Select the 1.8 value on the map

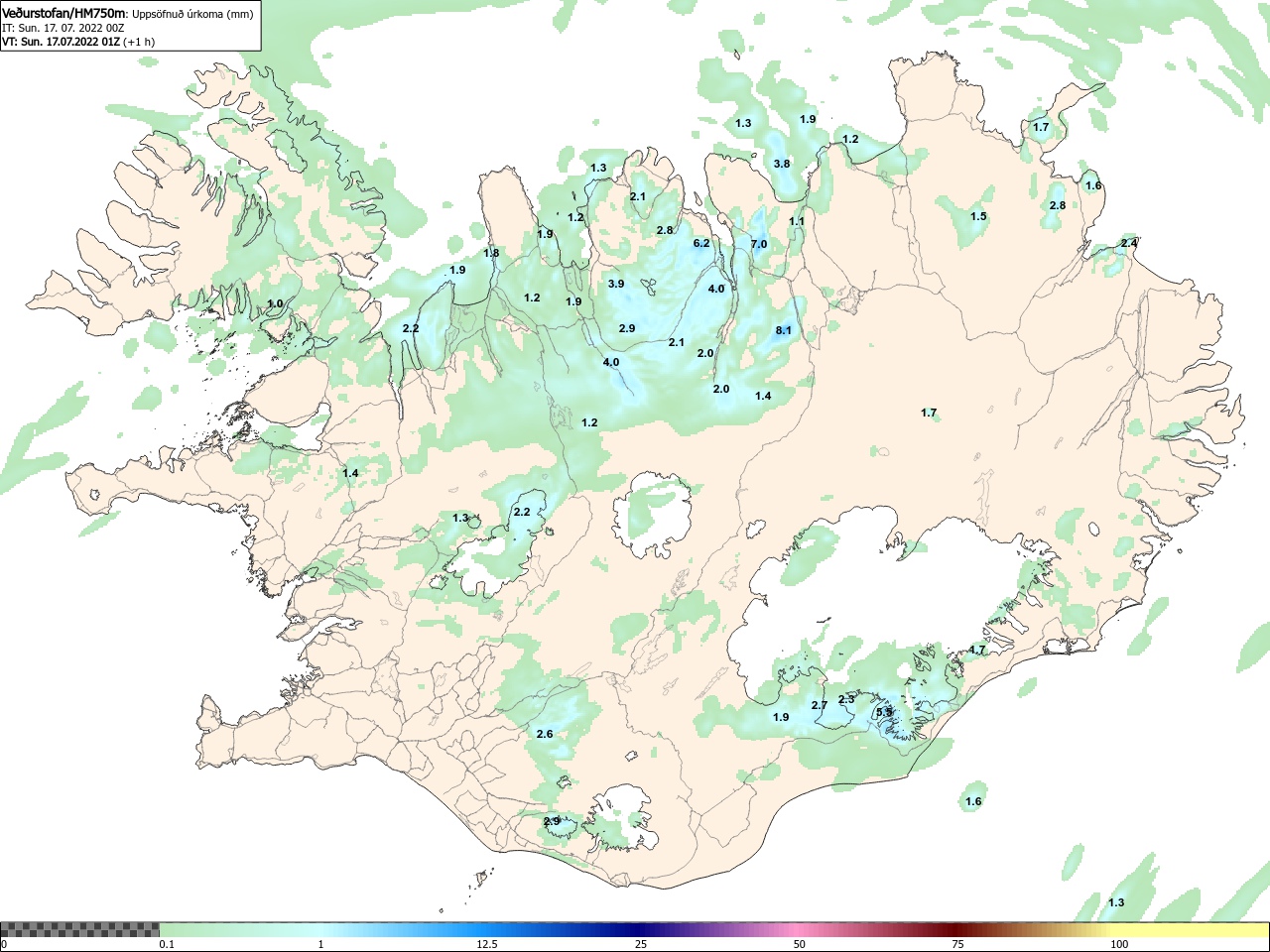pos(491,253)
